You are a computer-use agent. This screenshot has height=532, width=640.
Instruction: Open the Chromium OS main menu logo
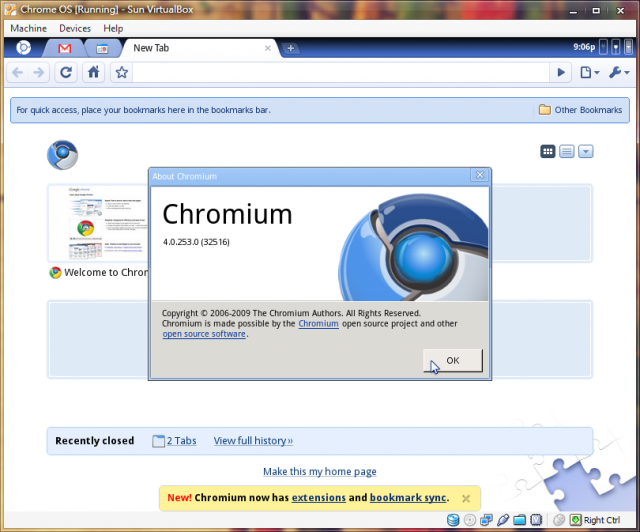23,48
